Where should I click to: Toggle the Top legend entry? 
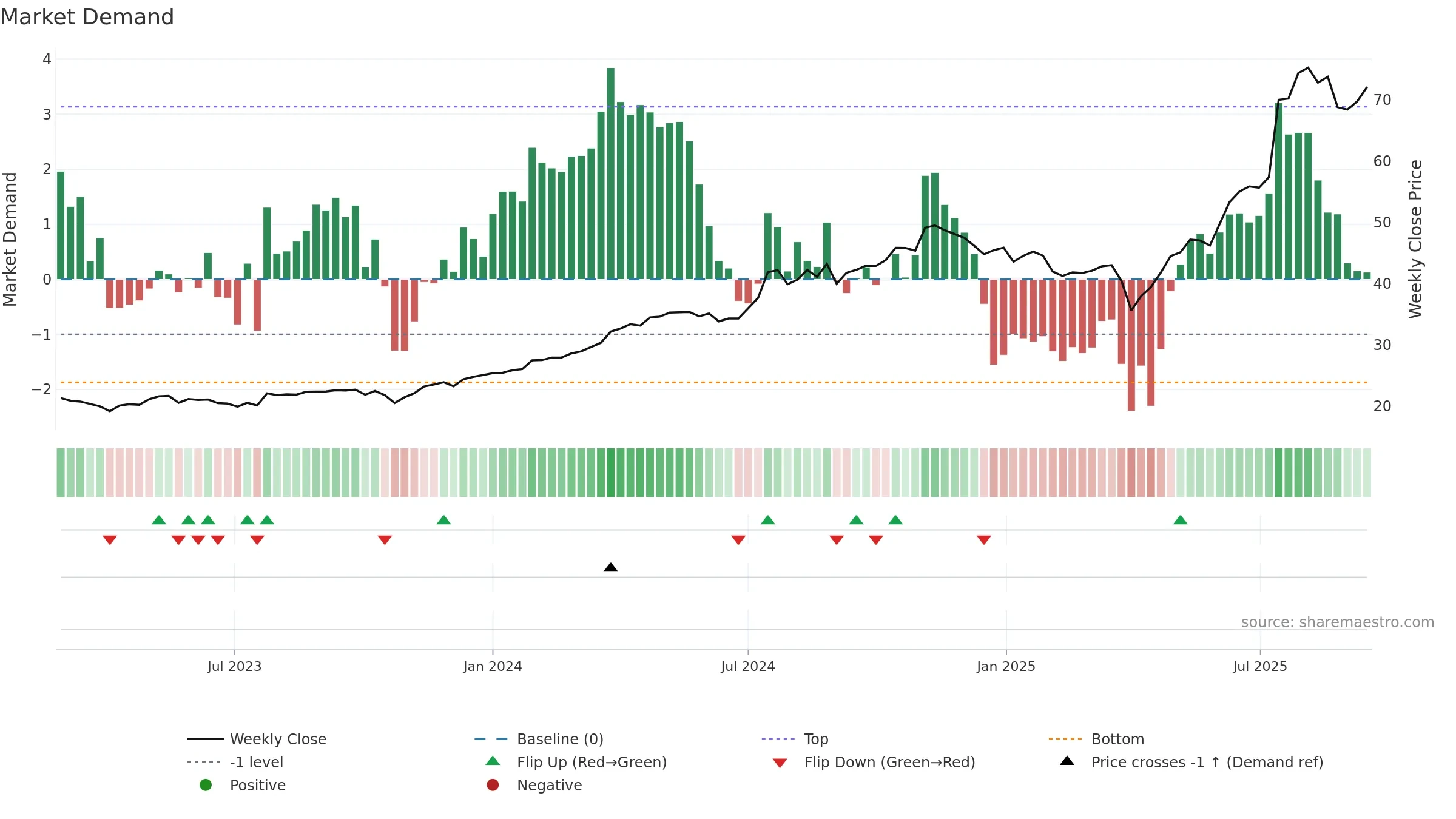795,739
